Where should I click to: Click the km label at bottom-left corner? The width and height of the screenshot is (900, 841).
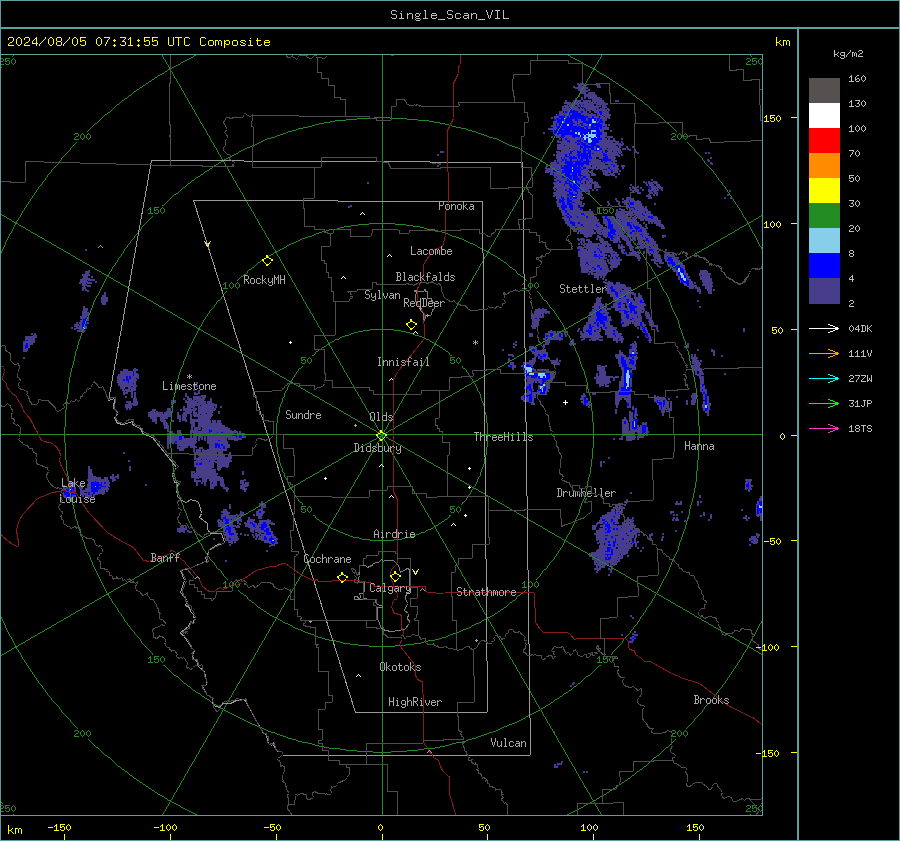pos(15,830)
